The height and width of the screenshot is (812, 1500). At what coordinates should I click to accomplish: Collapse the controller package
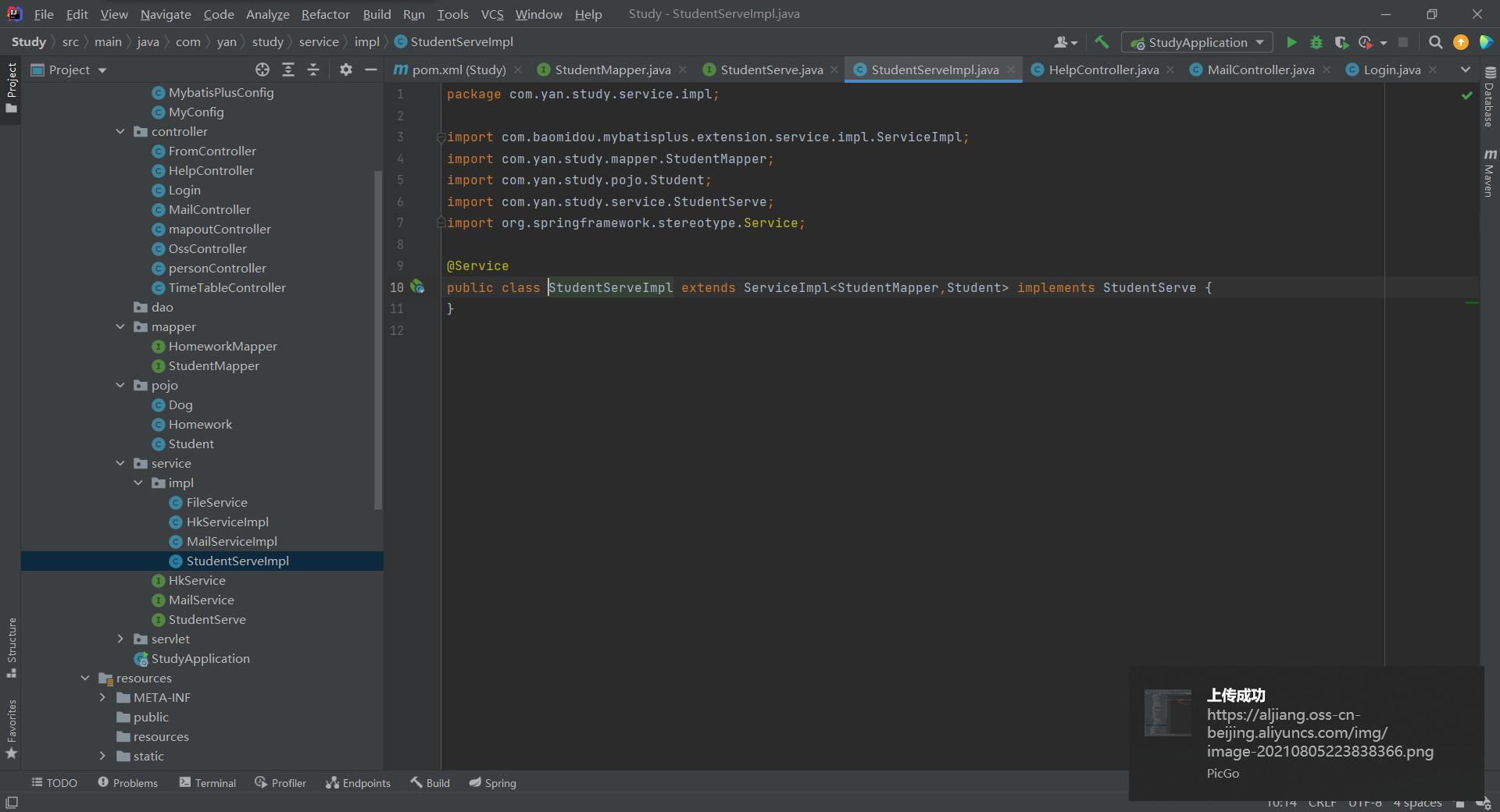[120, 131]
